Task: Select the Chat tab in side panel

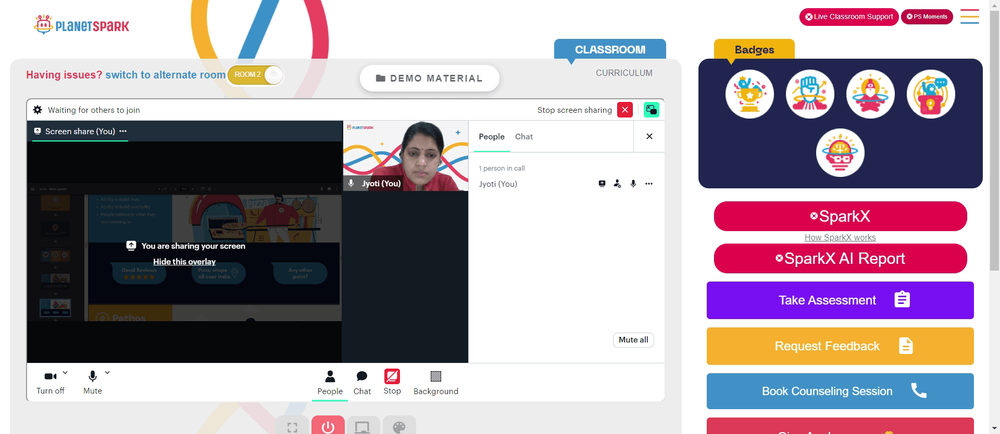Action: (524, 136)
